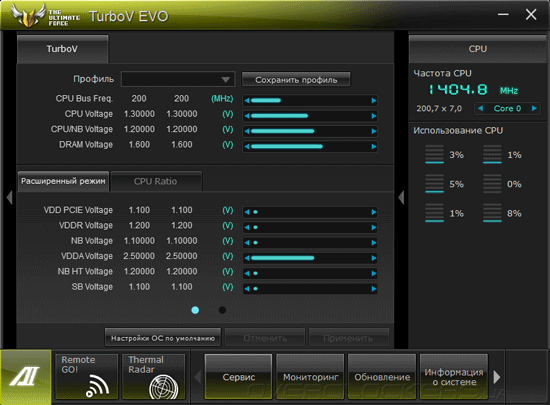Collapse the CPU panel with arrow
Image resolution: width=550 pixels, height=405 pixels.
point(401,197)
